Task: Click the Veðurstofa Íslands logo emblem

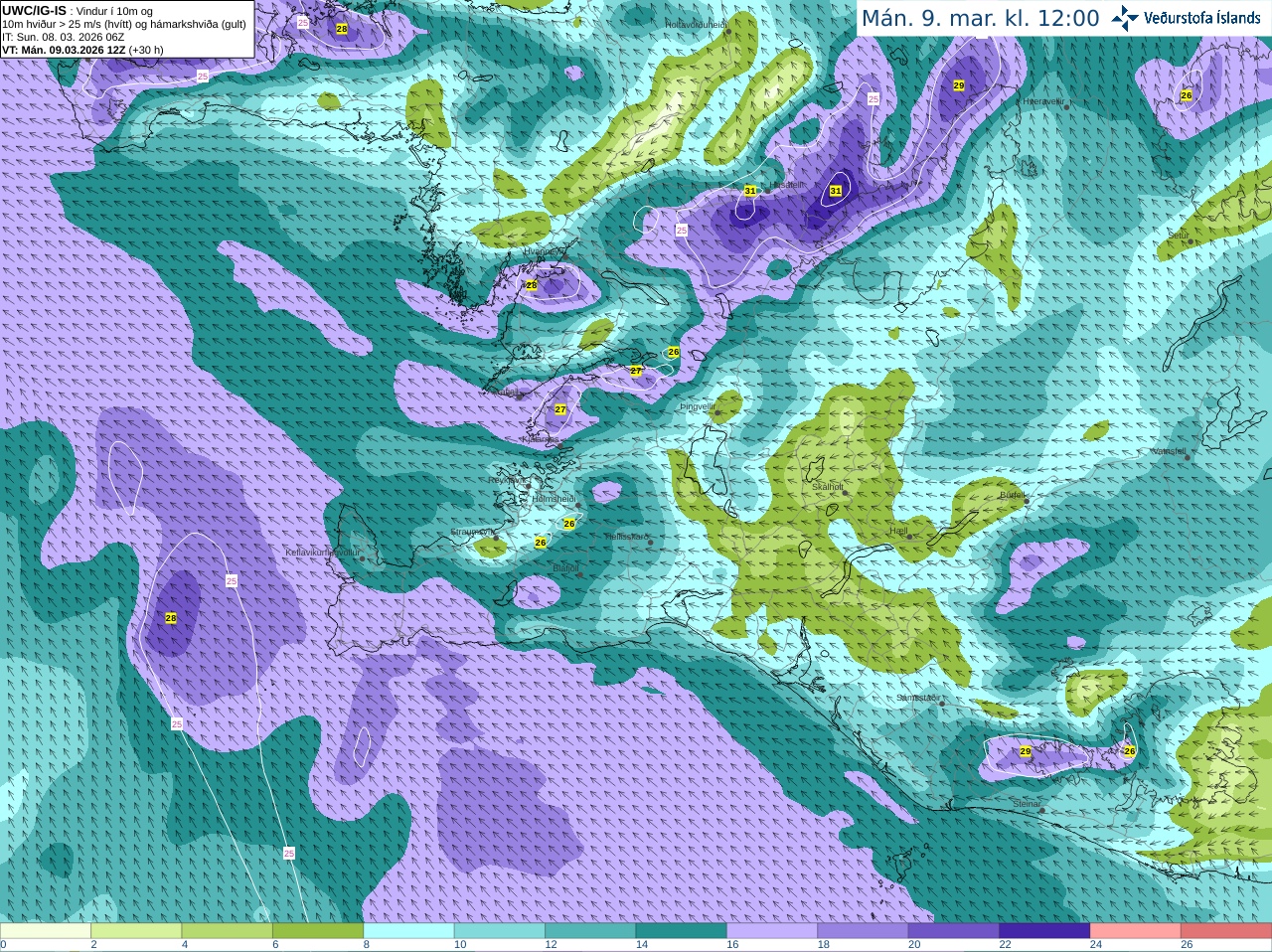Action: point(1125,18)
